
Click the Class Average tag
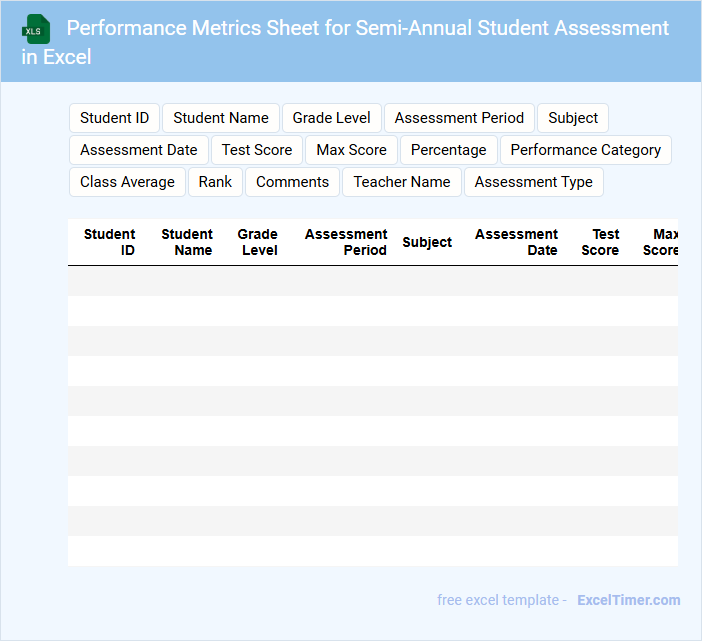127,182
